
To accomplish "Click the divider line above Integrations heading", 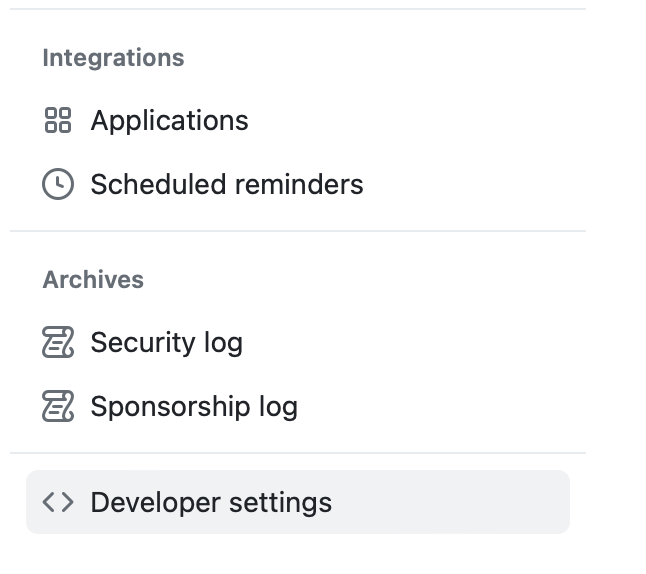I will coord(298,9).
